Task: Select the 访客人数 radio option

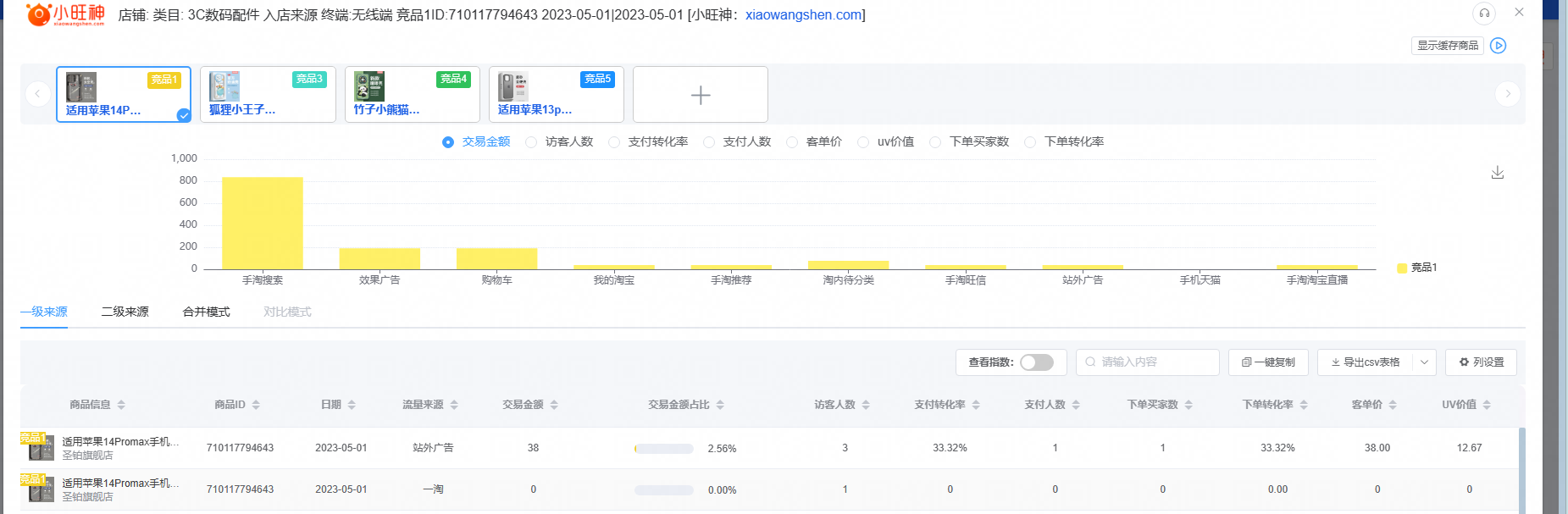Action: point(531,142)
